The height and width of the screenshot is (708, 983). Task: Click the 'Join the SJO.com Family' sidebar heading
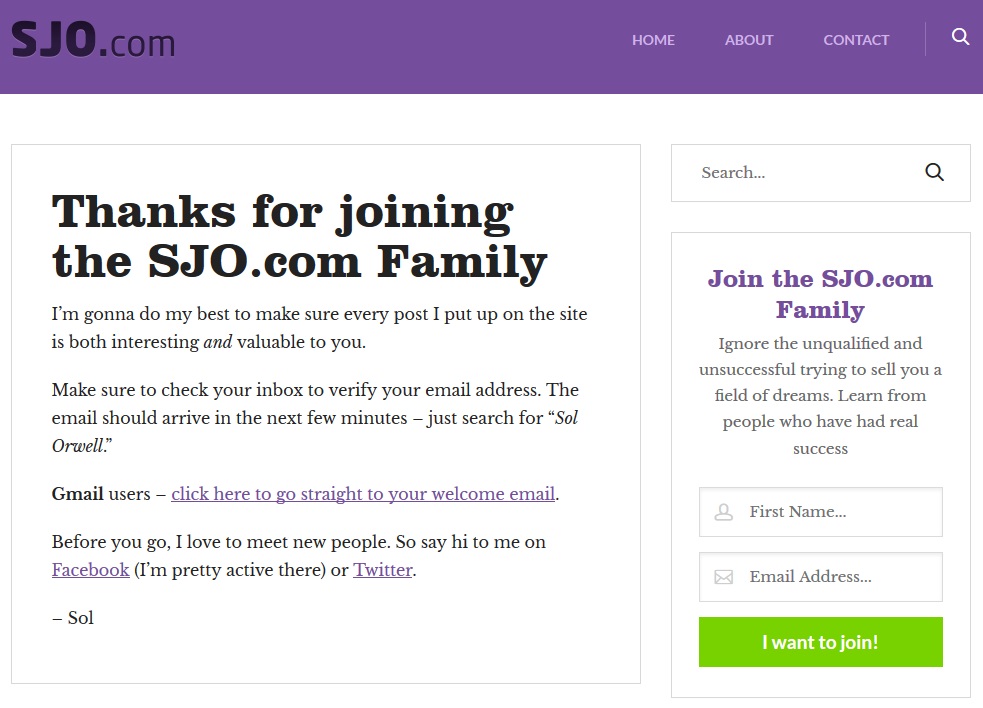[x=820, y=294]
